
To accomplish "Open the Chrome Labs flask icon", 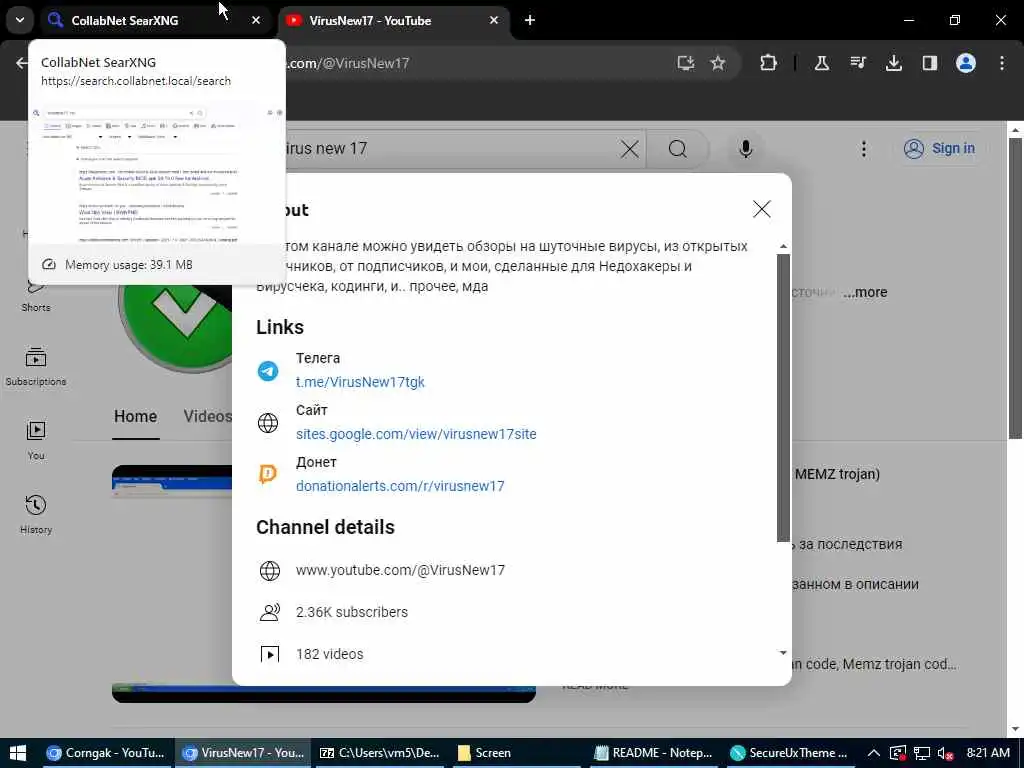I will click(822, 63).
